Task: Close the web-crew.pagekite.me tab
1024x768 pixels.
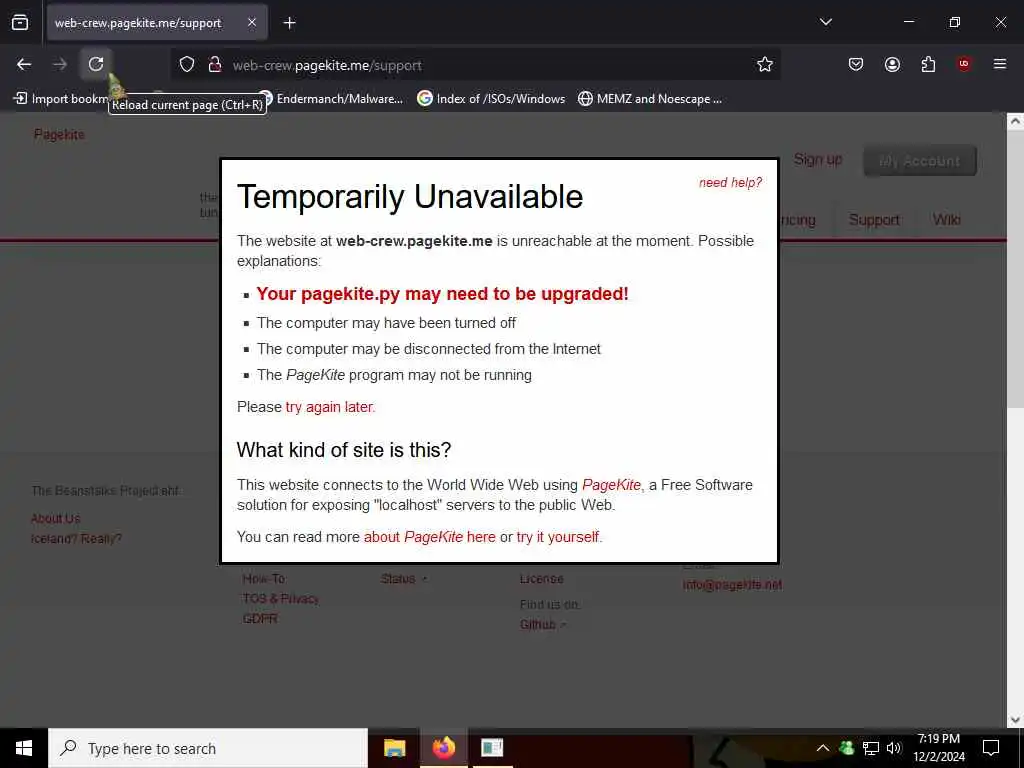Action: tap(252, 23)
